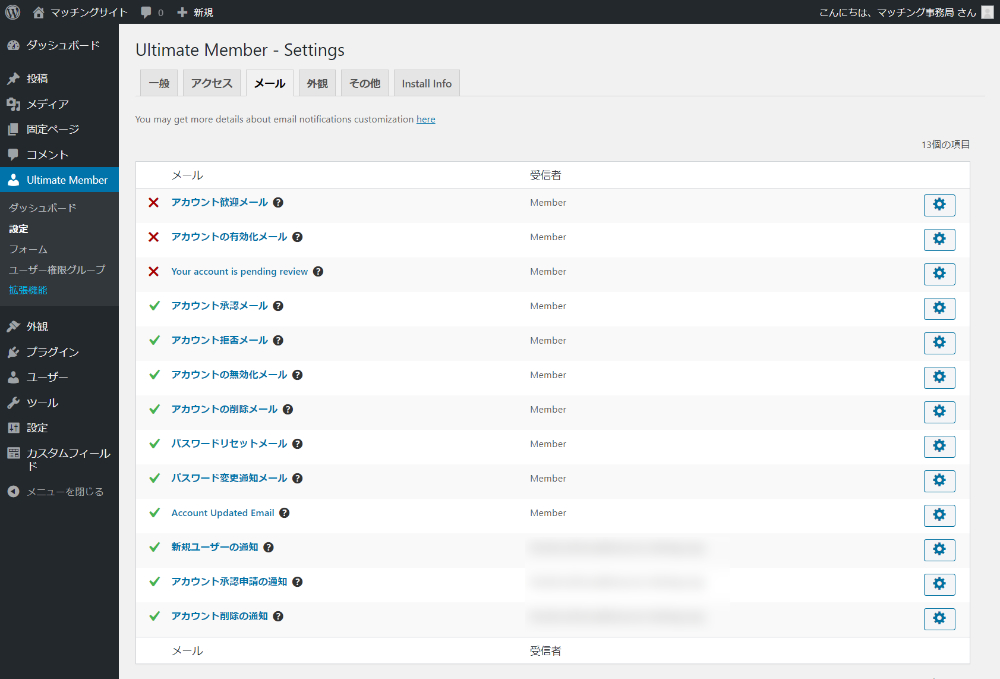Switch to the 一般 tab
1000x679 pixels.
click(x=159, y=84)
